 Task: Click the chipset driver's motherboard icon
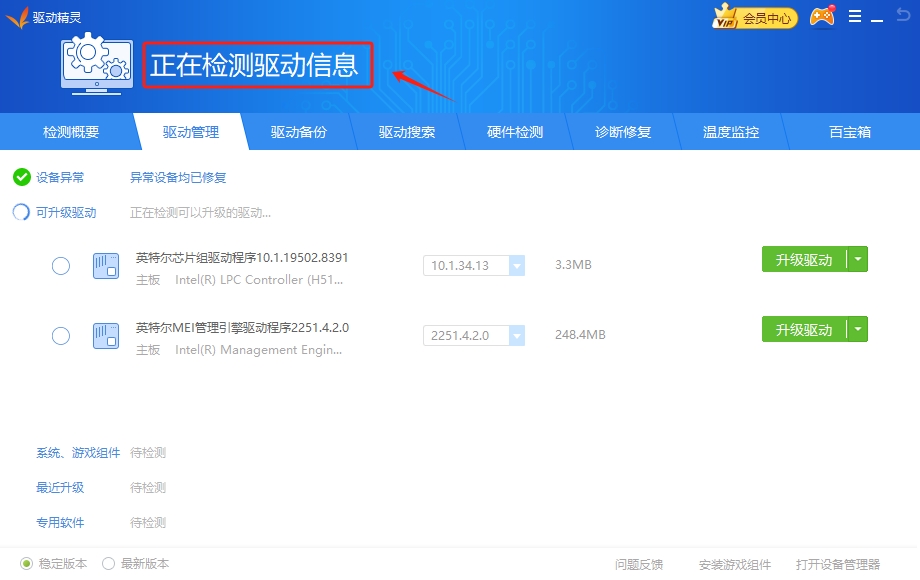(x=105, y=266)
